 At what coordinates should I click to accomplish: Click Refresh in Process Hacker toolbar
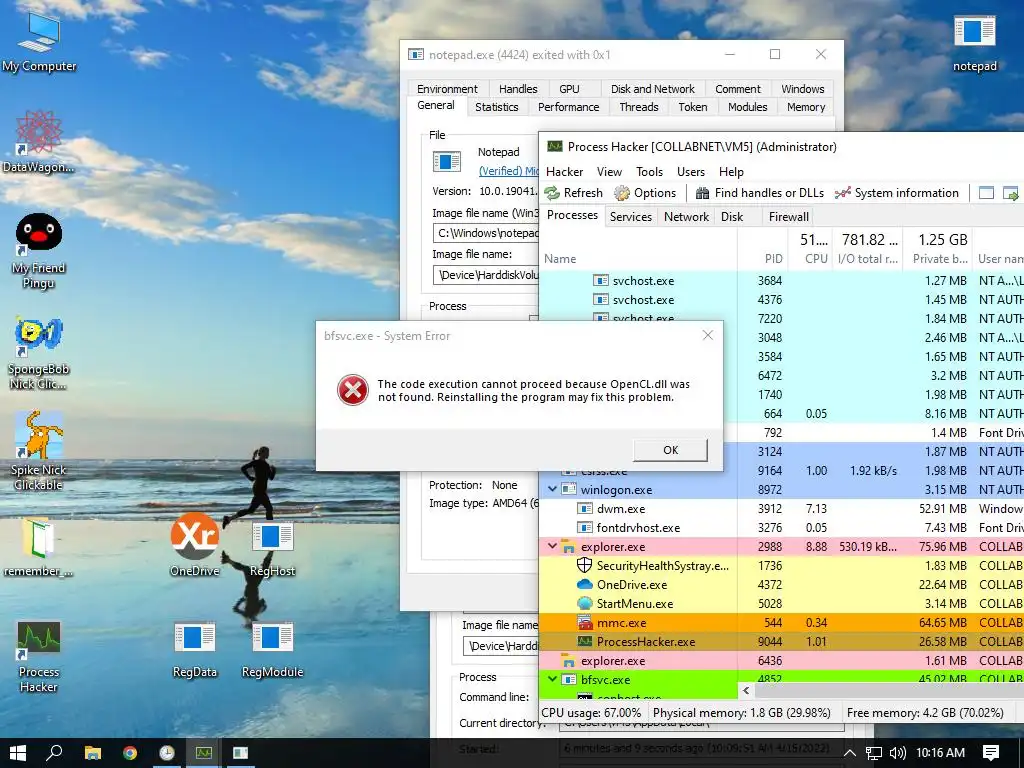pyautogui.click(x=573, y=193)
